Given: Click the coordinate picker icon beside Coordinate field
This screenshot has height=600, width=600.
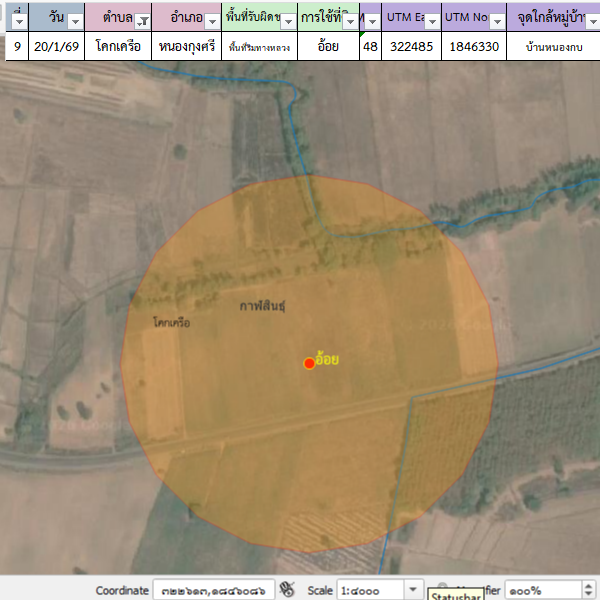Looking at the screenshot, I should pyautogui.click(x=289, y=590).
